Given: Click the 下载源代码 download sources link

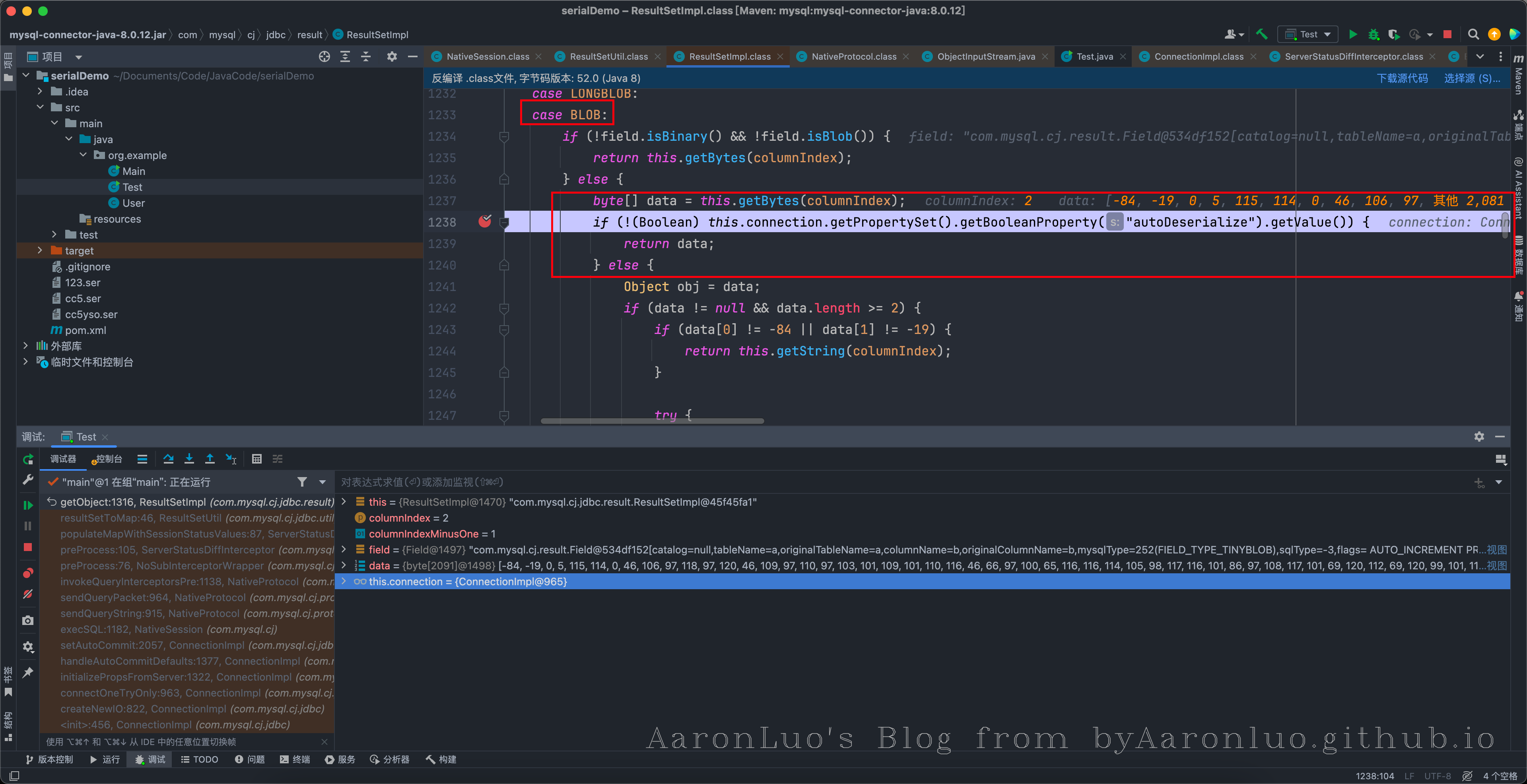Looking at the screenshot, I should [x=1402, y=78].
